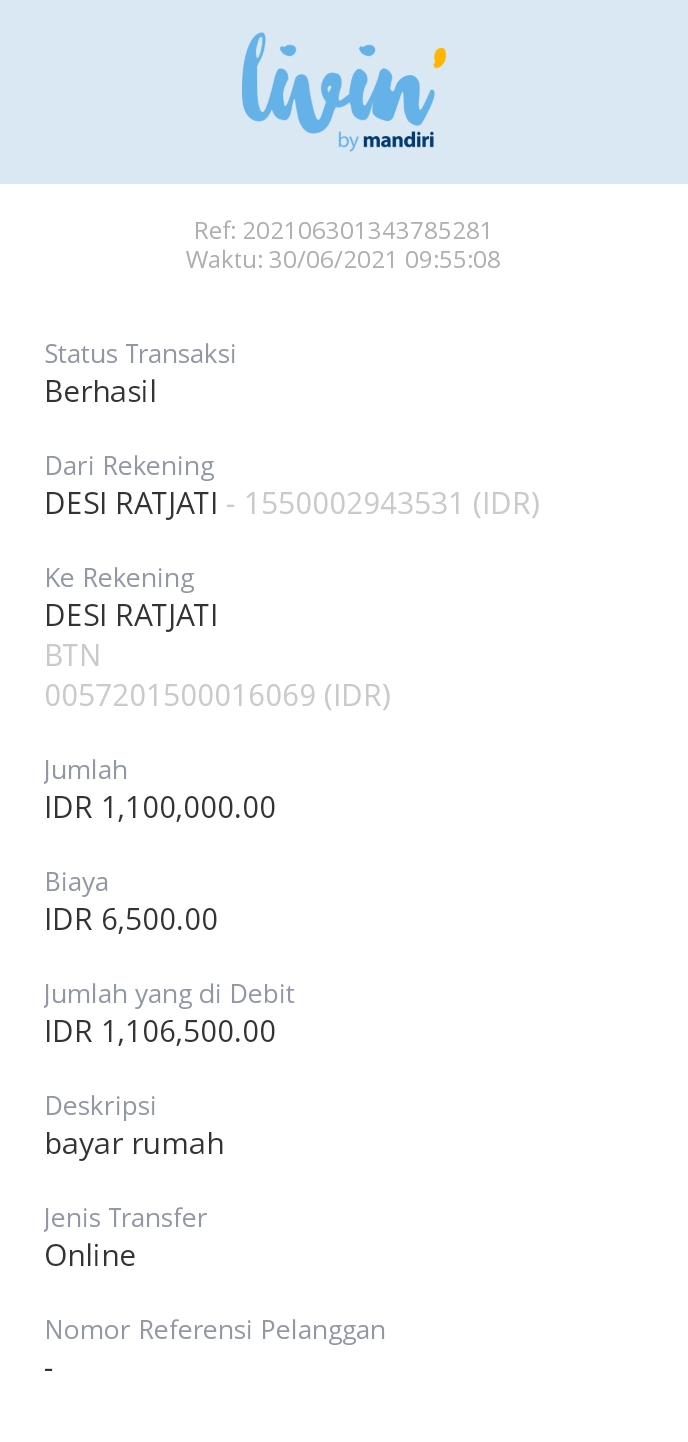Click the Biaya label

click(x=76, y=882)
